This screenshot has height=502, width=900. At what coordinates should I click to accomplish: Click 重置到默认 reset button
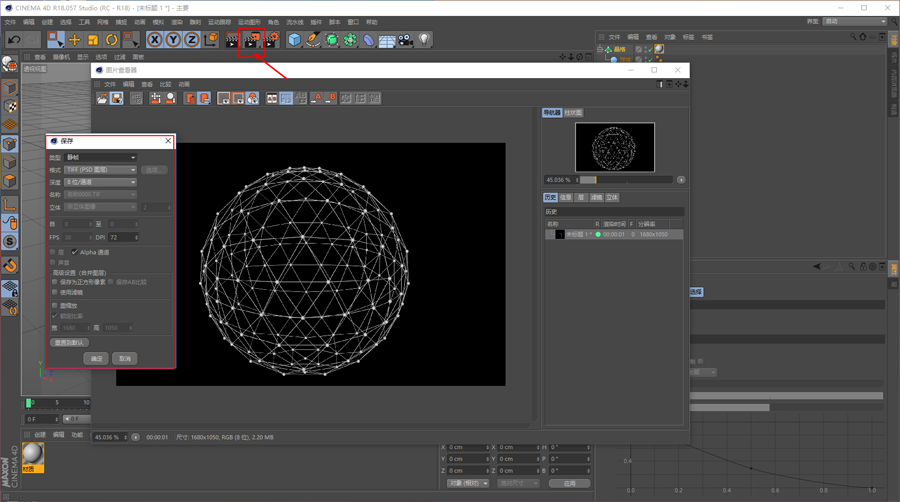coord(69,343)
